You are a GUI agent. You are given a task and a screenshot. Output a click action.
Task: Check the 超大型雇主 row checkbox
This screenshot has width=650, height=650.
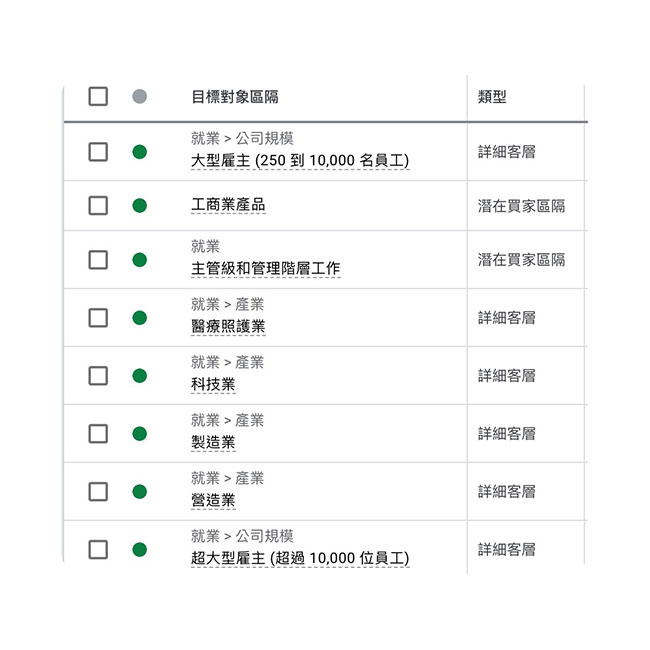coord(98,550)
